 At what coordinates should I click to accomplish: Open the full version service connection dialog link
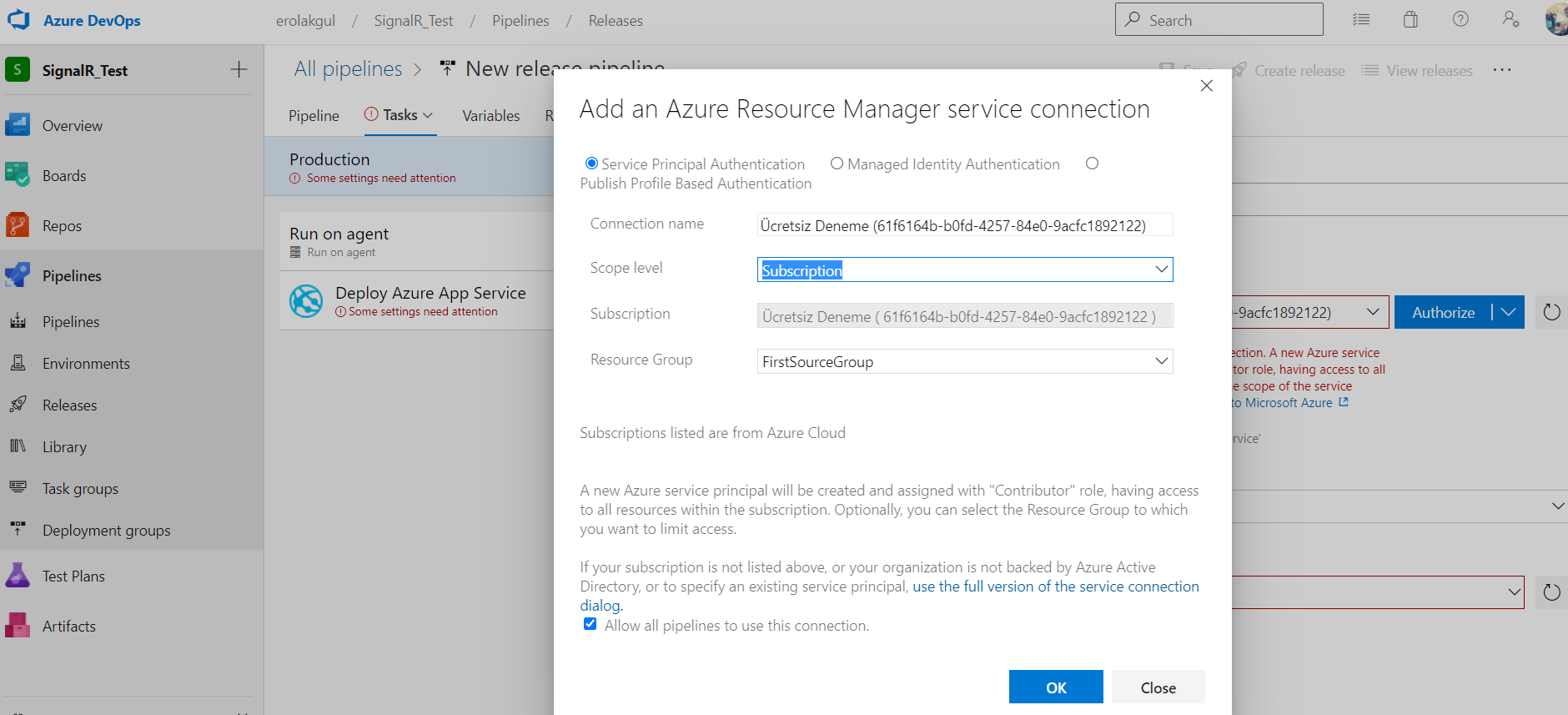1055,587
